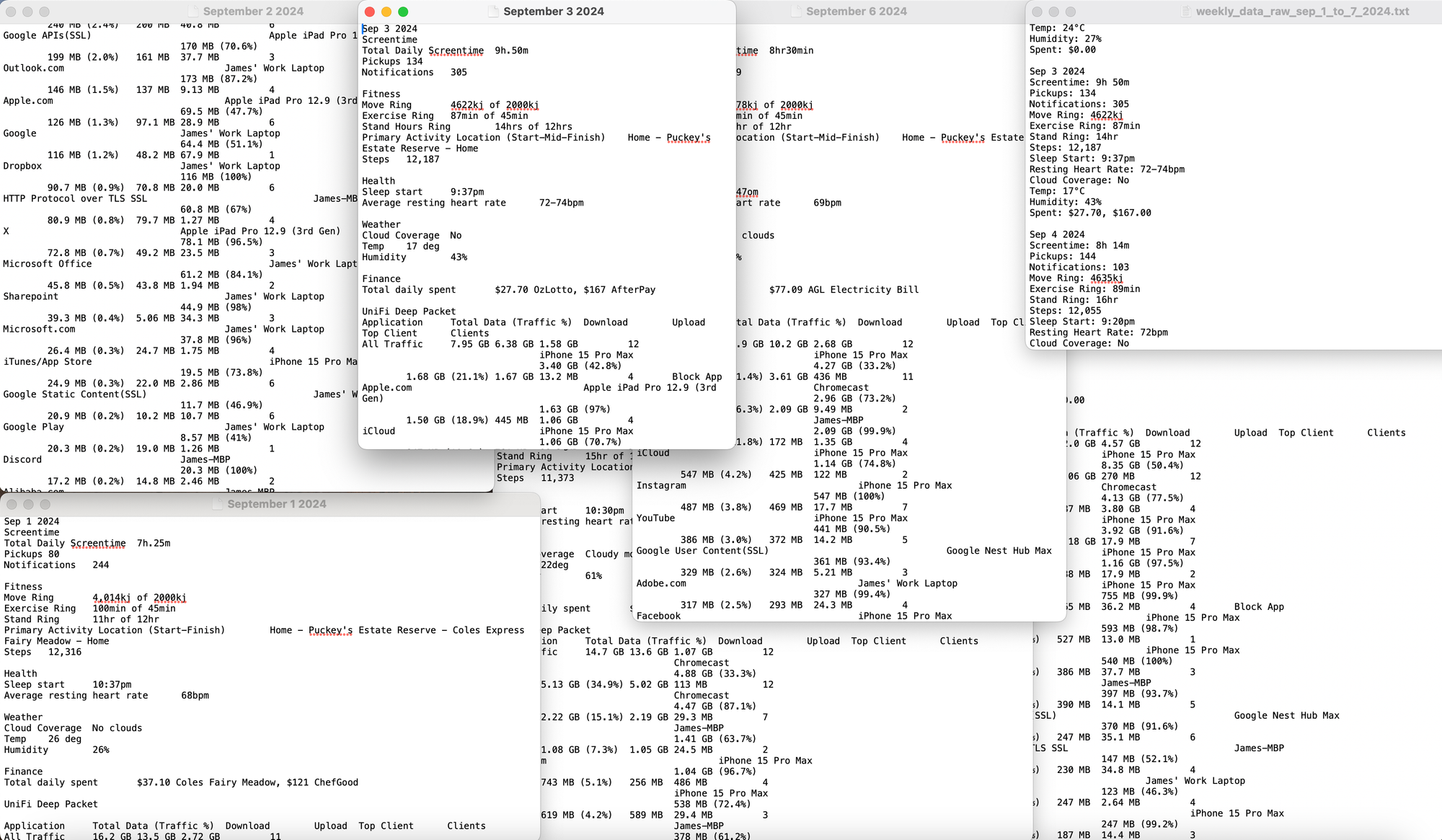The width and height of the screenshot is (1442, 840).
Task: Click 'Coles Express' in activity location line
Action: (x=489, y=630)
